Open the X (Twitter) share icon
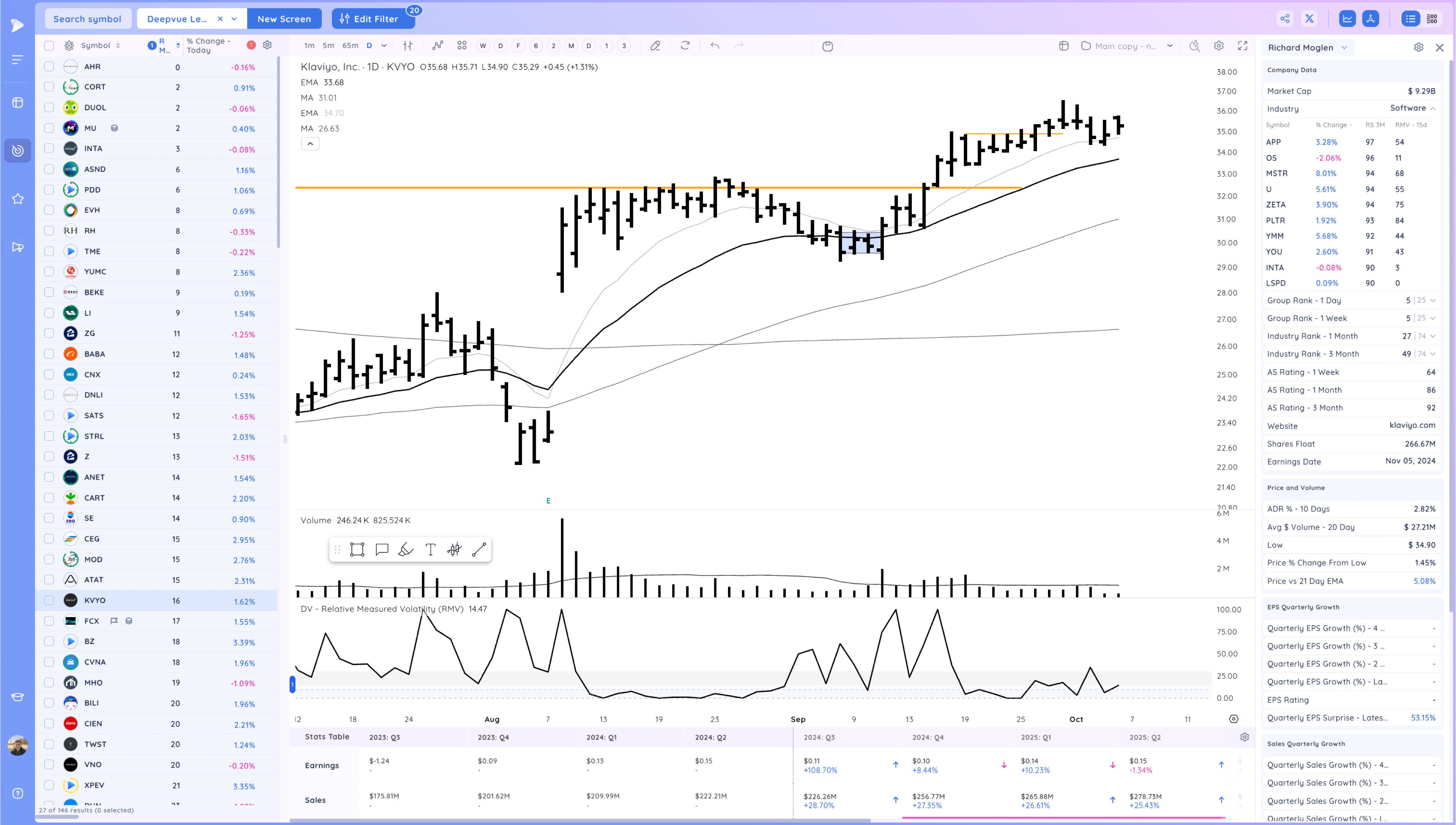The image size is (1456, 825). 1309,18
